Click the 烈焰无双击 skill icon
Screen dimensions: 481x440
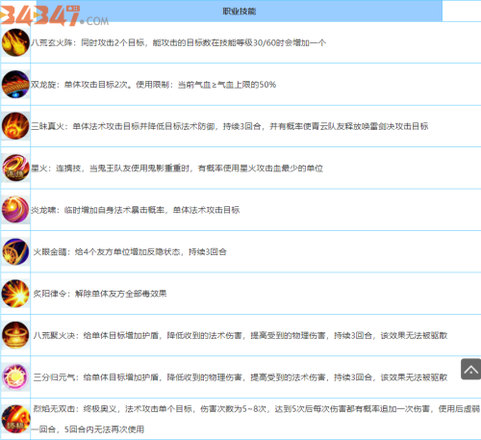[15, 419]
